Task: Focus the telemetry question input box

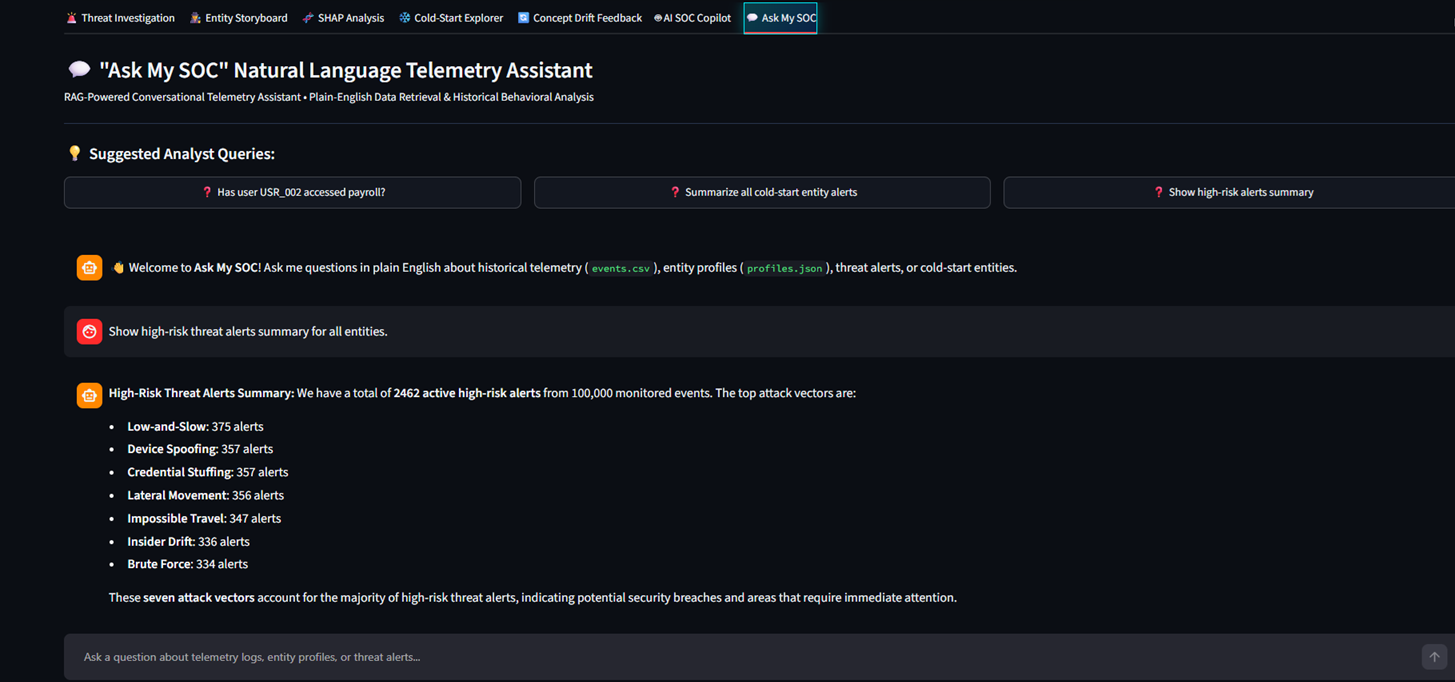Action: pyautogui.click(x=740, y=657)
